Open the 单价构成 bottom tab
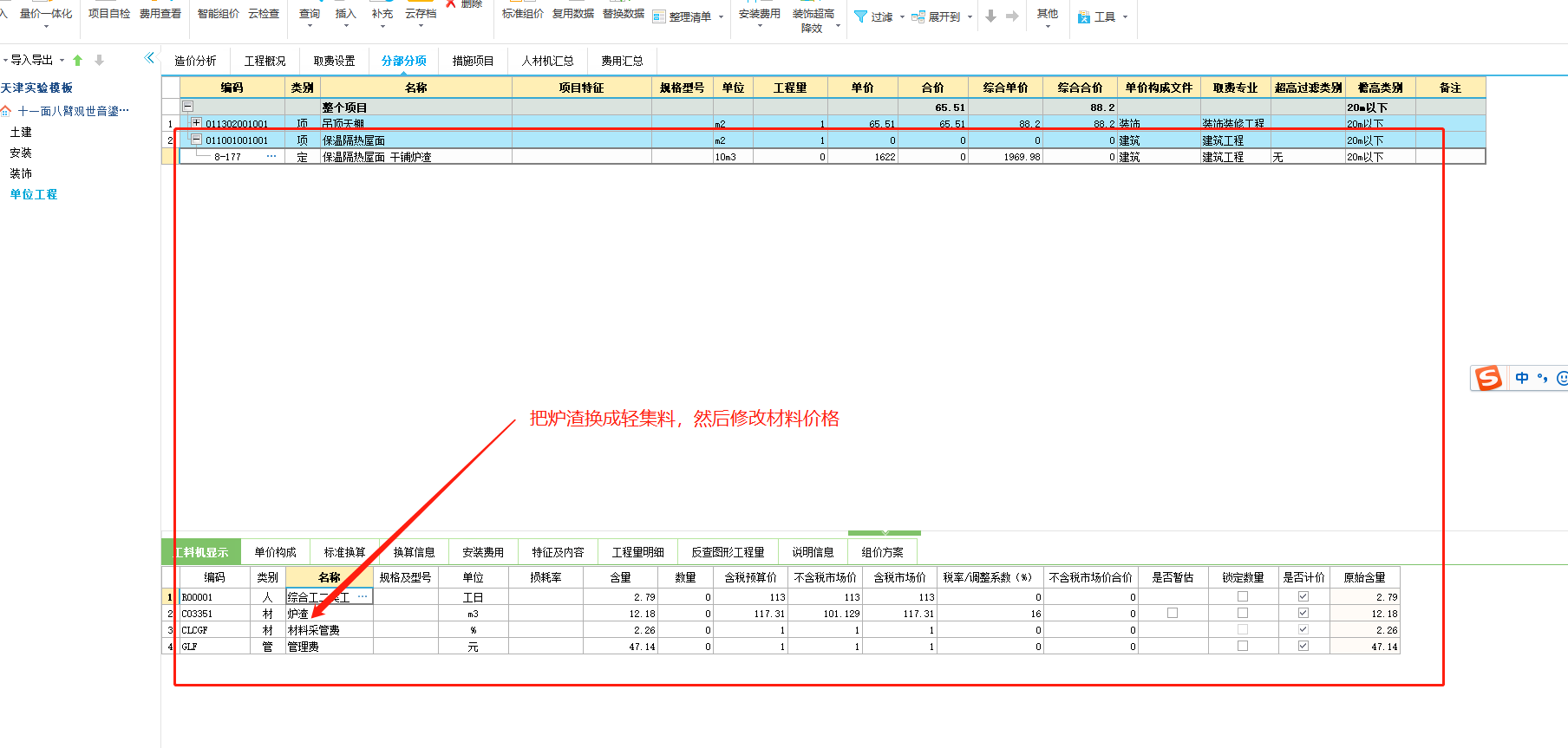 pos(275,552)
